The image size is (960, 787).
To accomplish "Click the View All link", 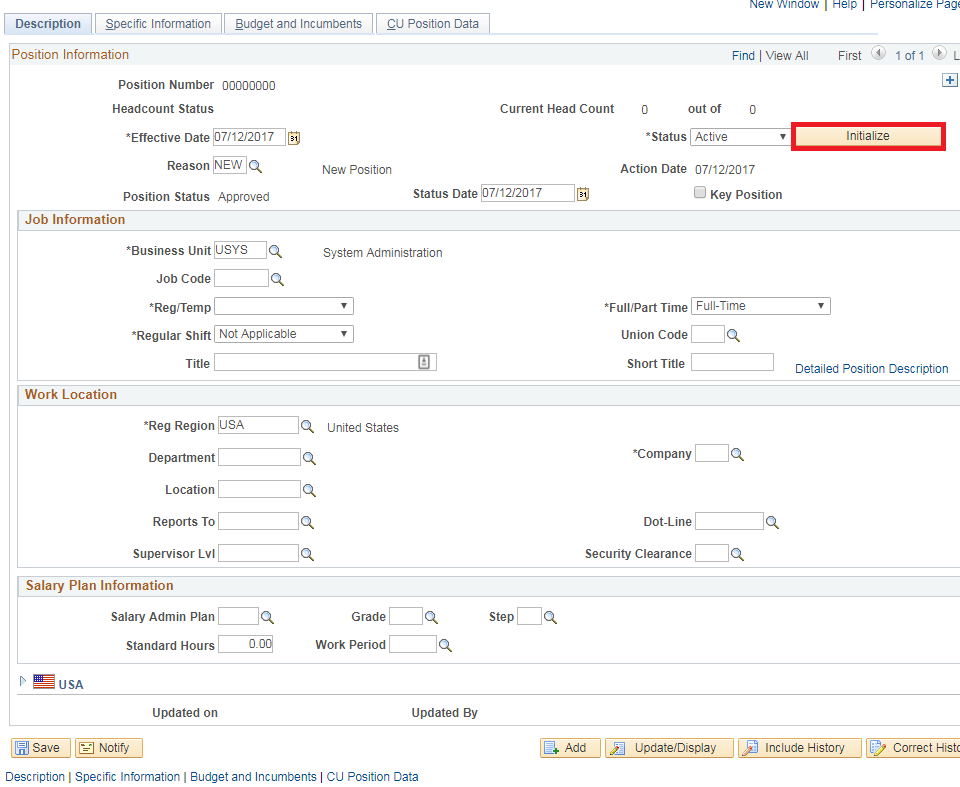I will [x=787, y=56].
